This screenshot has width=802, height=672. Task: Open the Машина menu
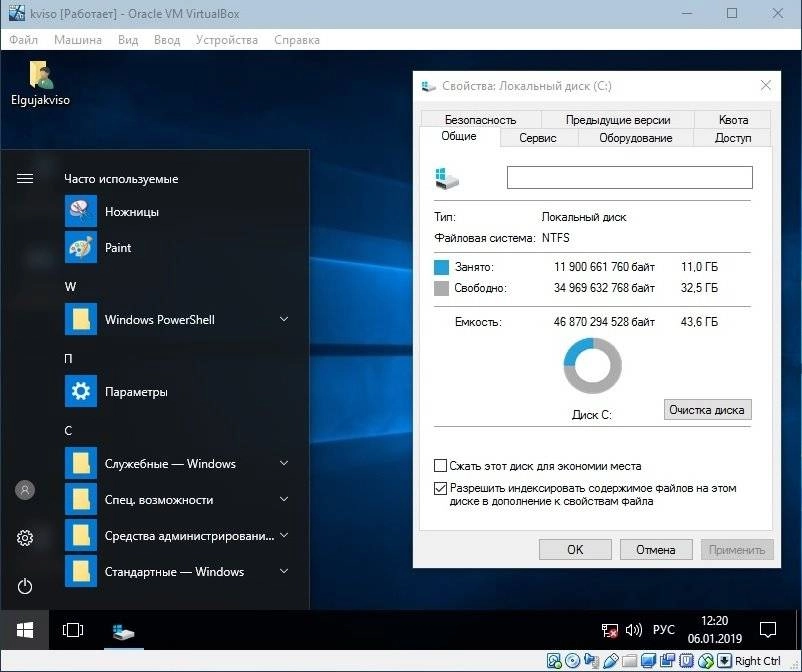78,40
